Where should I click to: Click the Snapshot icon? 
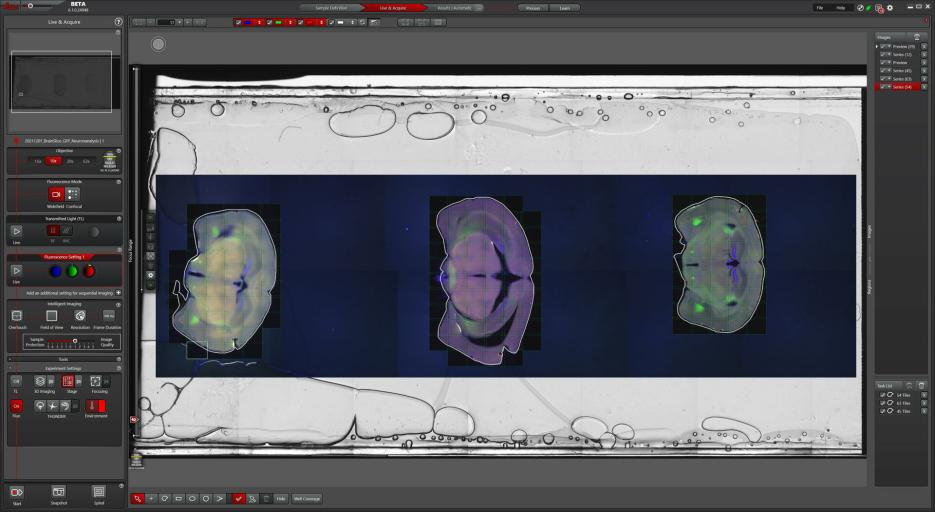[x=58, y=492]
